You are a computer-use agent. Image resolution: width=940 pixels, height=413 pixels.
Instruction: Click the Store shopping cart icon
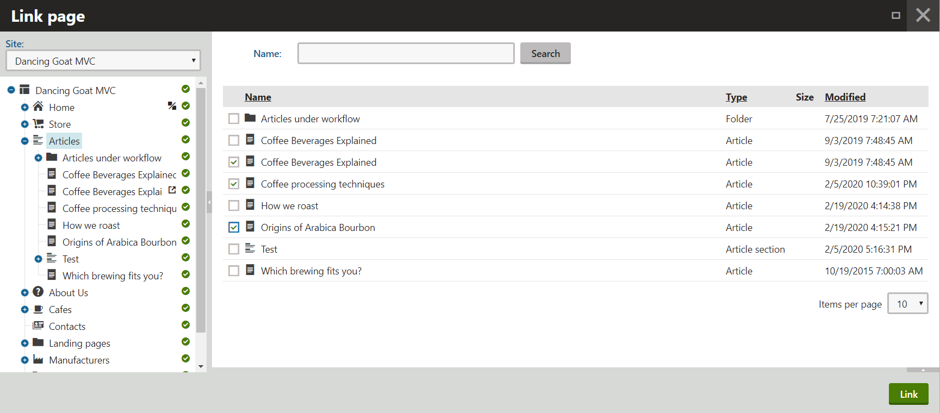38,123
